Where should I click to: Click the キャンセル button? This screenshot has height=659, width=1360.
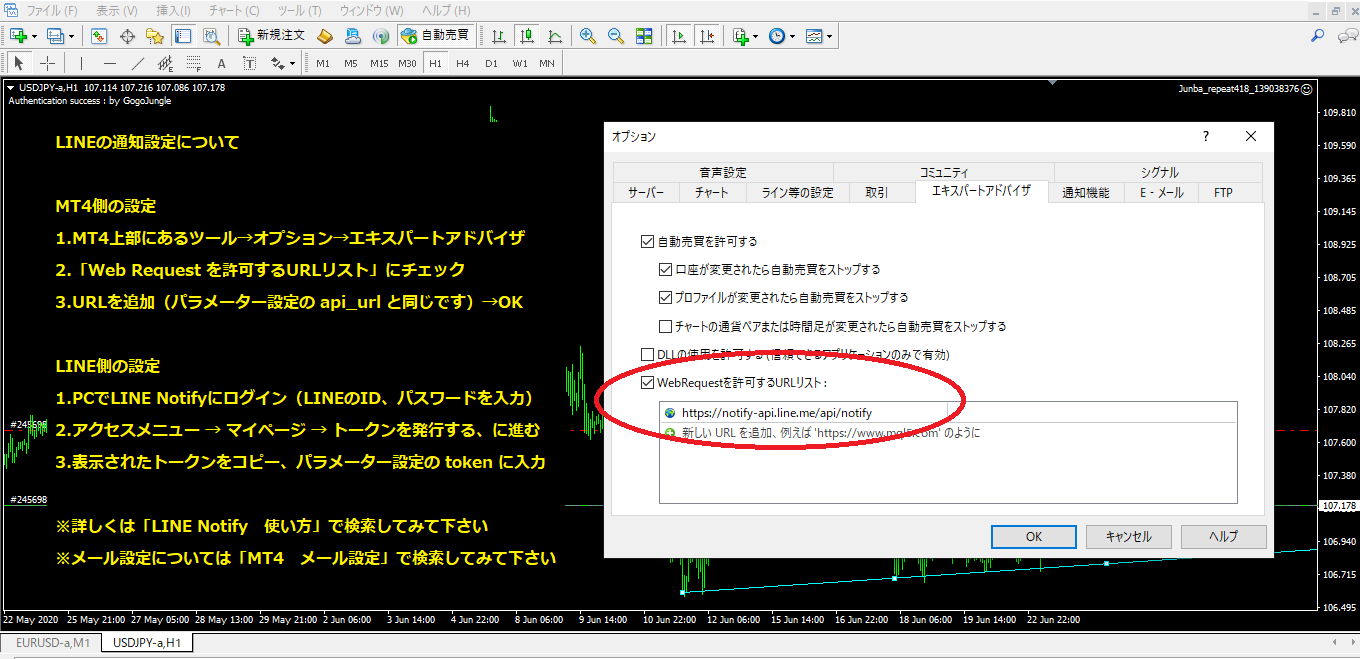point(1128,536)
